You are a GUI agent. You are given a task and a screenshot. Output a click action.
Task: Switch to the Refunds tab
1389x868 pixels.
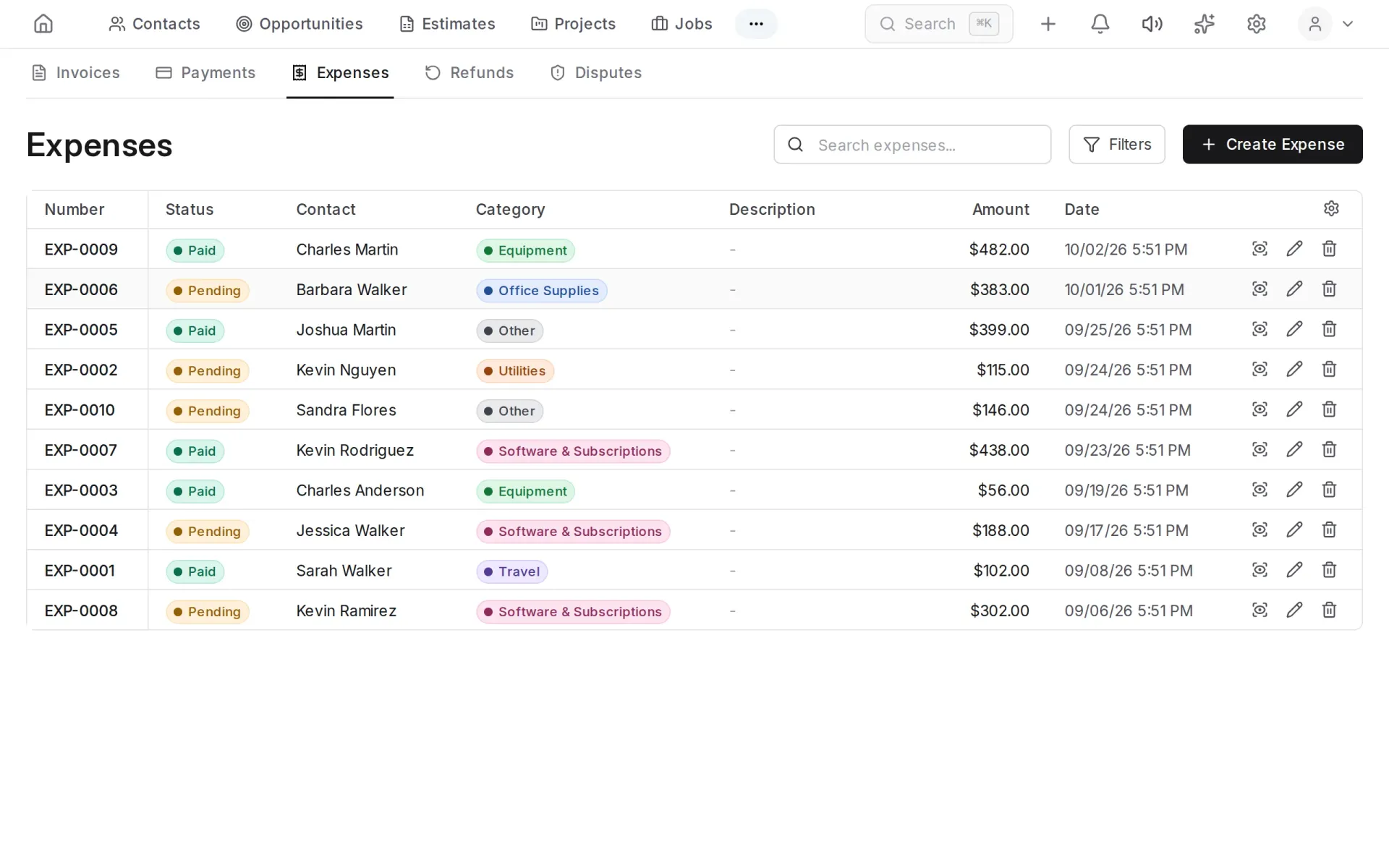click(x=469, y=73)
